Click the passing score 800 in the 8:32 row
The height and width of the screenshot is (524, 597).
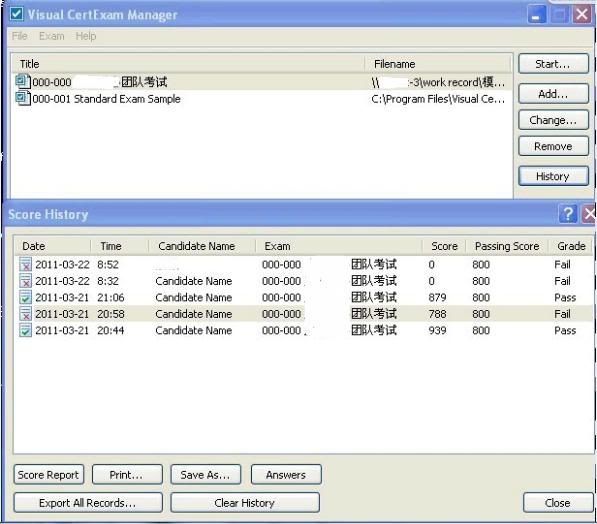481,281
